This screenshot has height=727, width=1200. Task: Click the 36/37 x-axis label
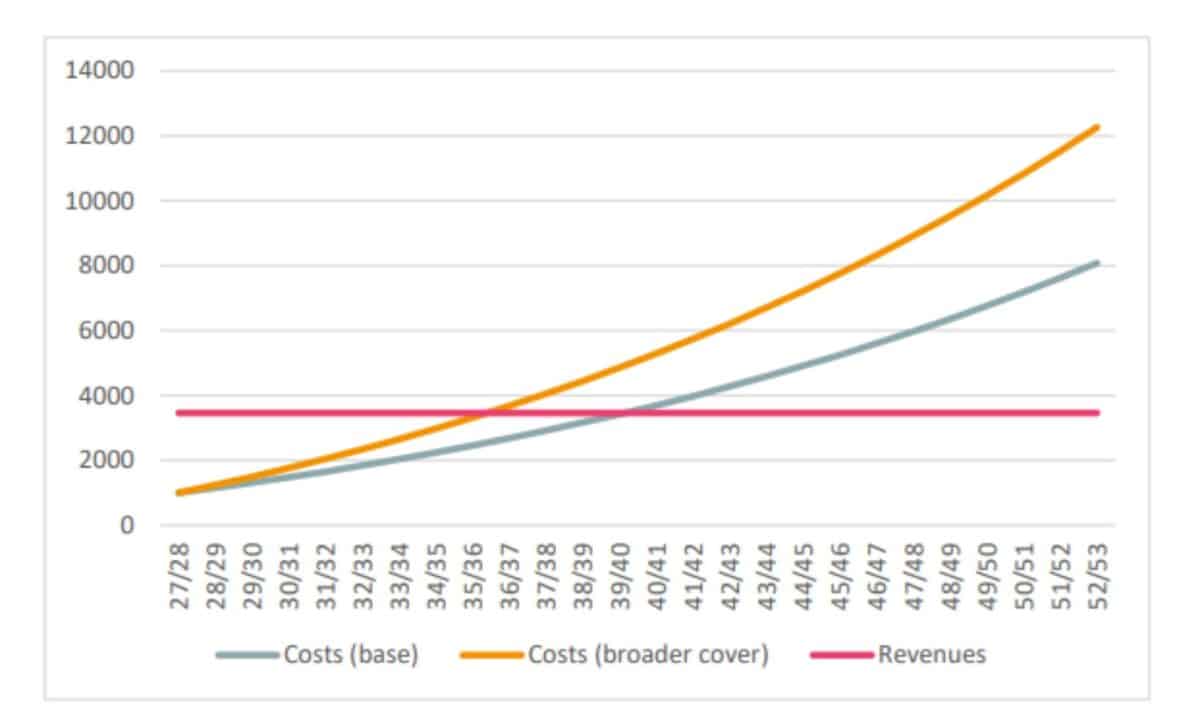(x=511, y=577)
